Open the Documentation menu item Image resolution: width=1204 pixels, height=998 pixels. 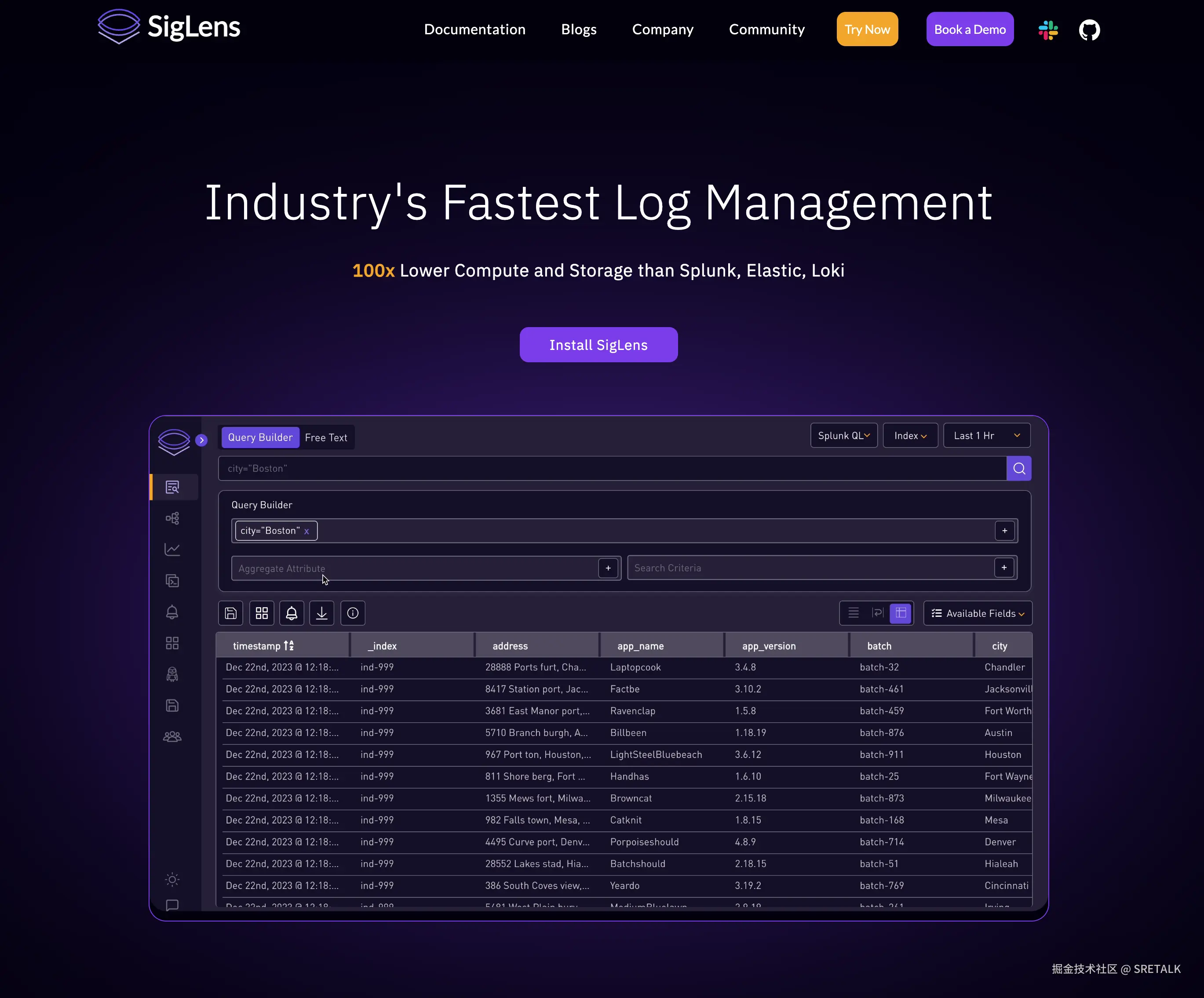tap(475, 29)
